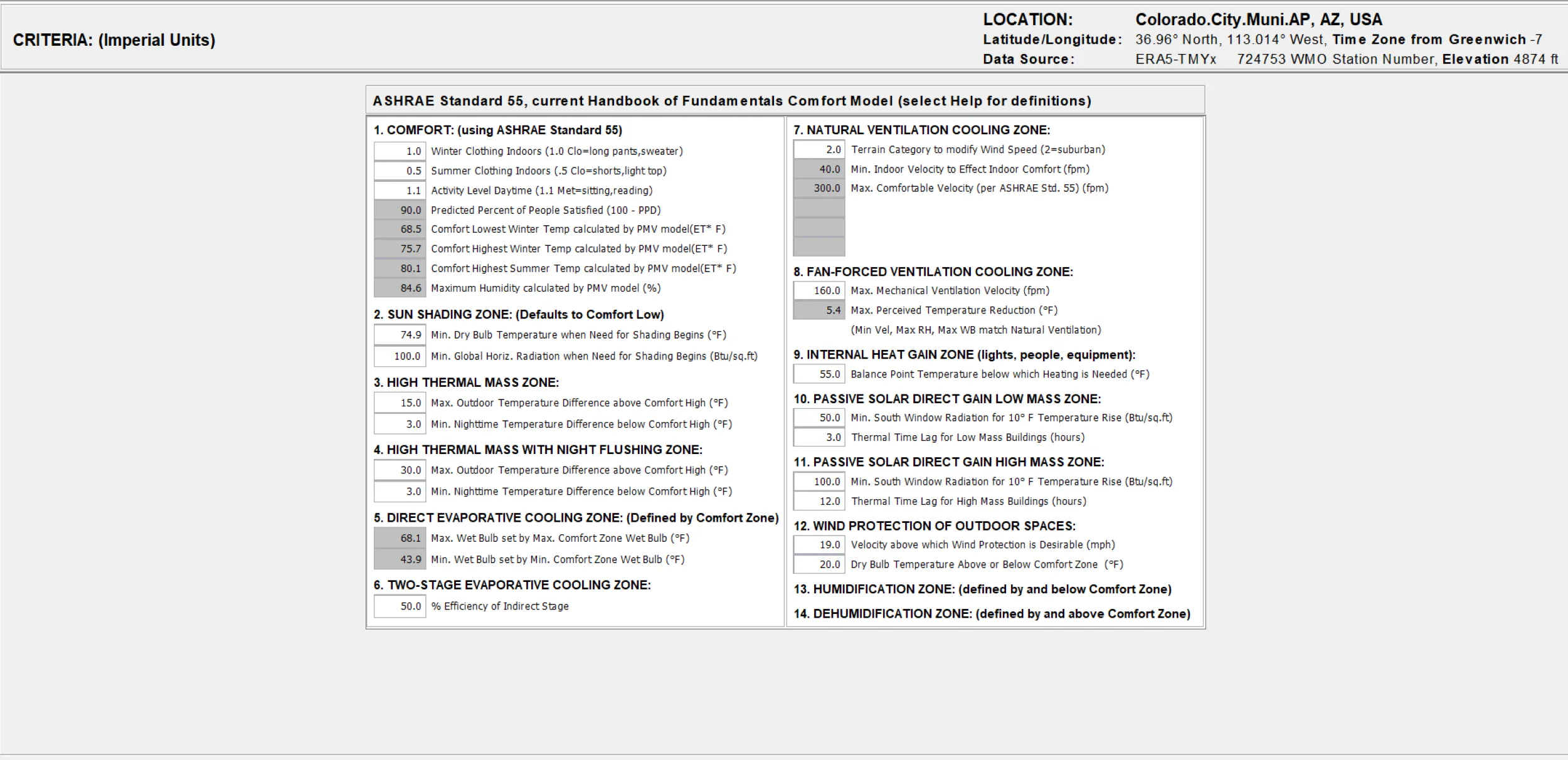Click the Predicted Percent of People Satisfied field

point(400,210)
